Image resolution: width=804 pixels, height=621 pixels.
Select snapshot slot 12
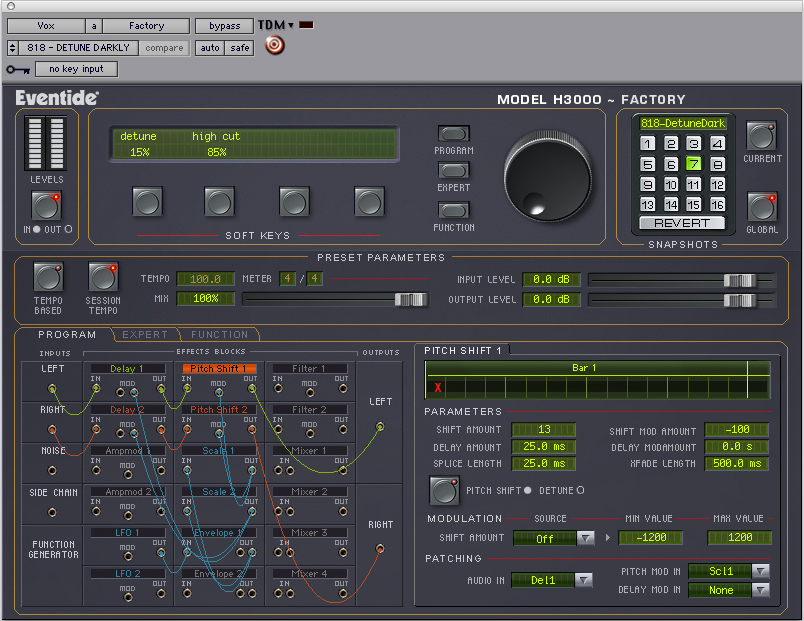click(717, 185)
